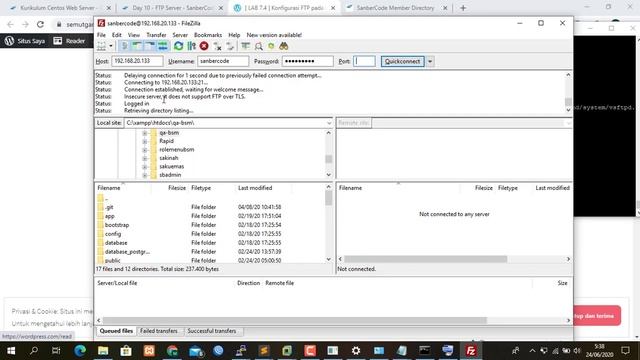640x360 pixels.
Task: Sort local list by Last modified column
Action: click(x=255, y=188)
